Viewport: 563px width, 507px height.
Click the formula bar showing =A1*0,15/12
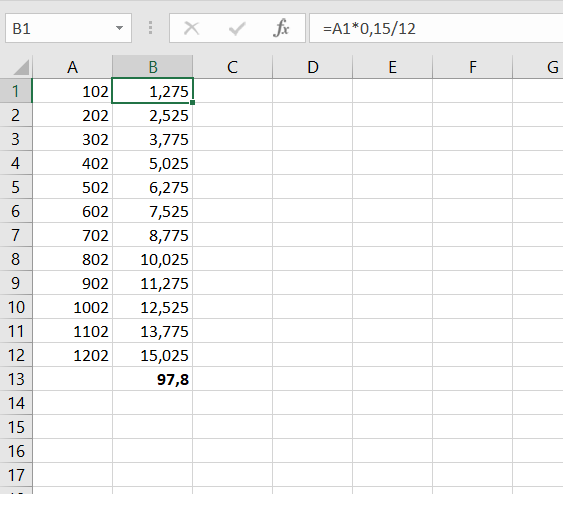point(436,28)
